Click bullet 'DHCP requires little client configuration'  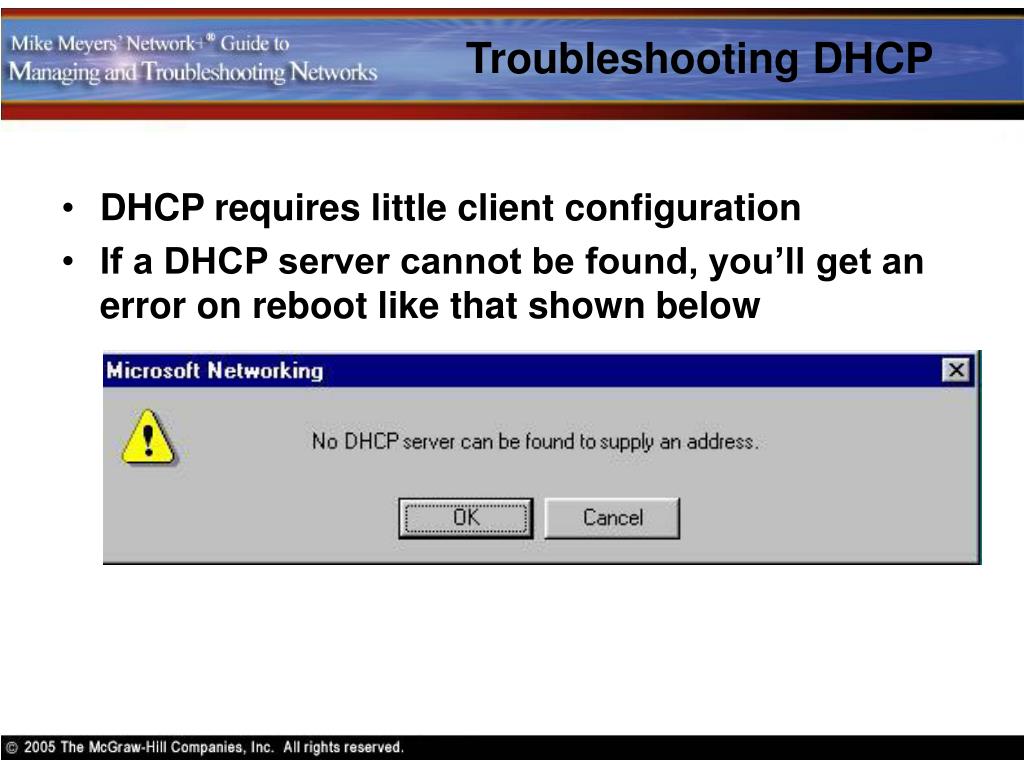pyautogui.click(x=450, y=208)
